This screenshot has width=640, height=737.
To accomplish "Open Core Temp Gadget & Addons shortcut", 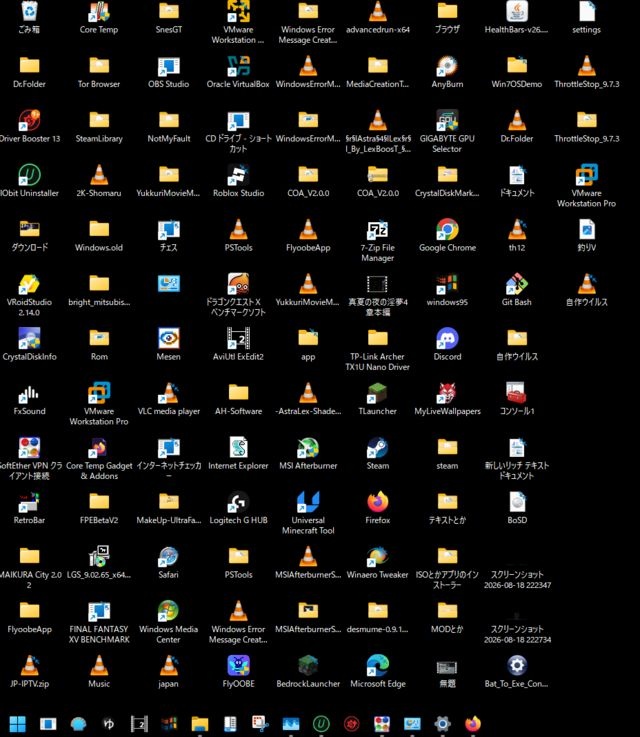I will pyautogui.click(x=99, y=447).
